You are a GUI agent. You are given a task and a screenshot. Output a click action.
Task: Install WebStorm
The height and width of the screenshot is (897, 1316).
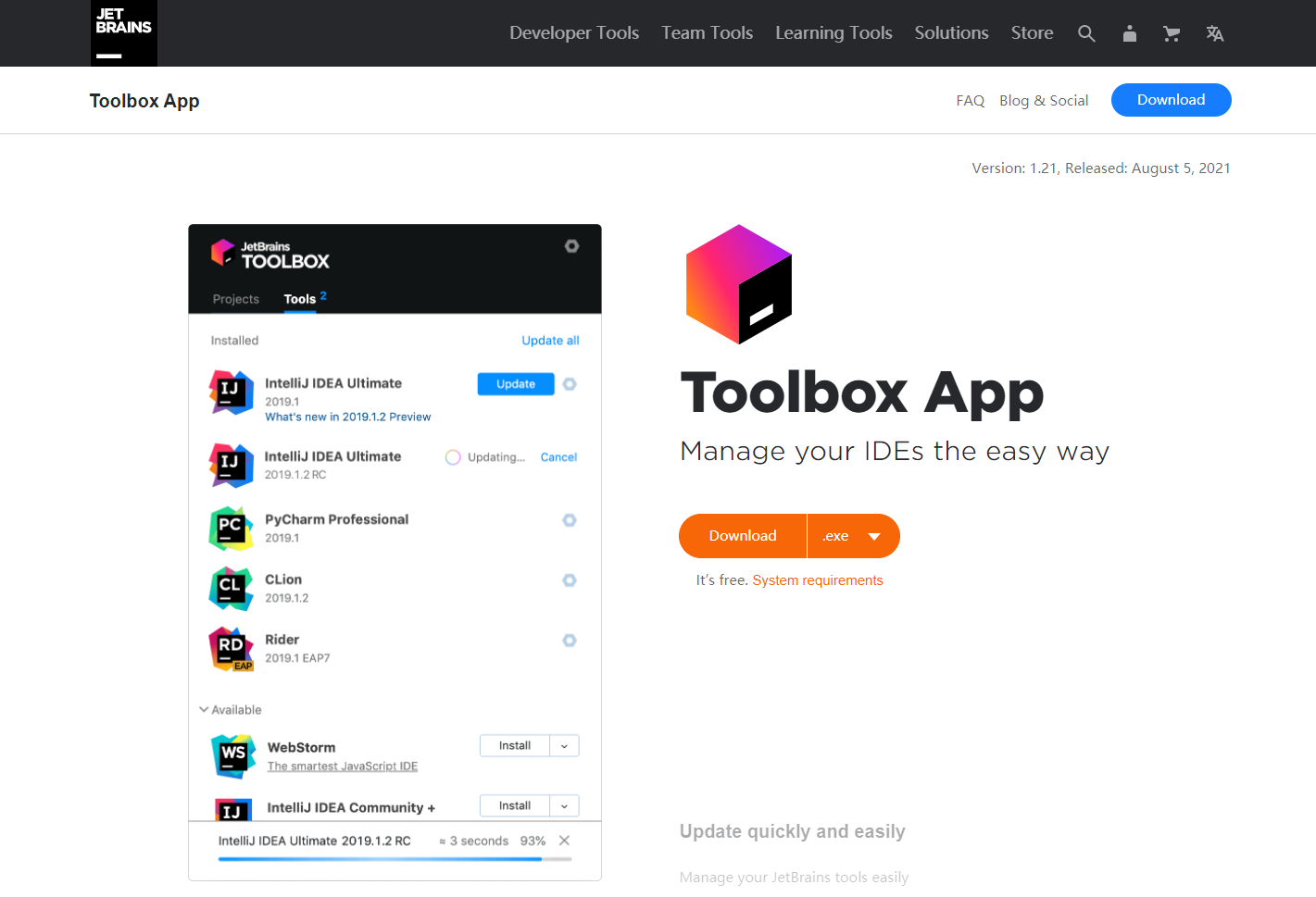515,746
